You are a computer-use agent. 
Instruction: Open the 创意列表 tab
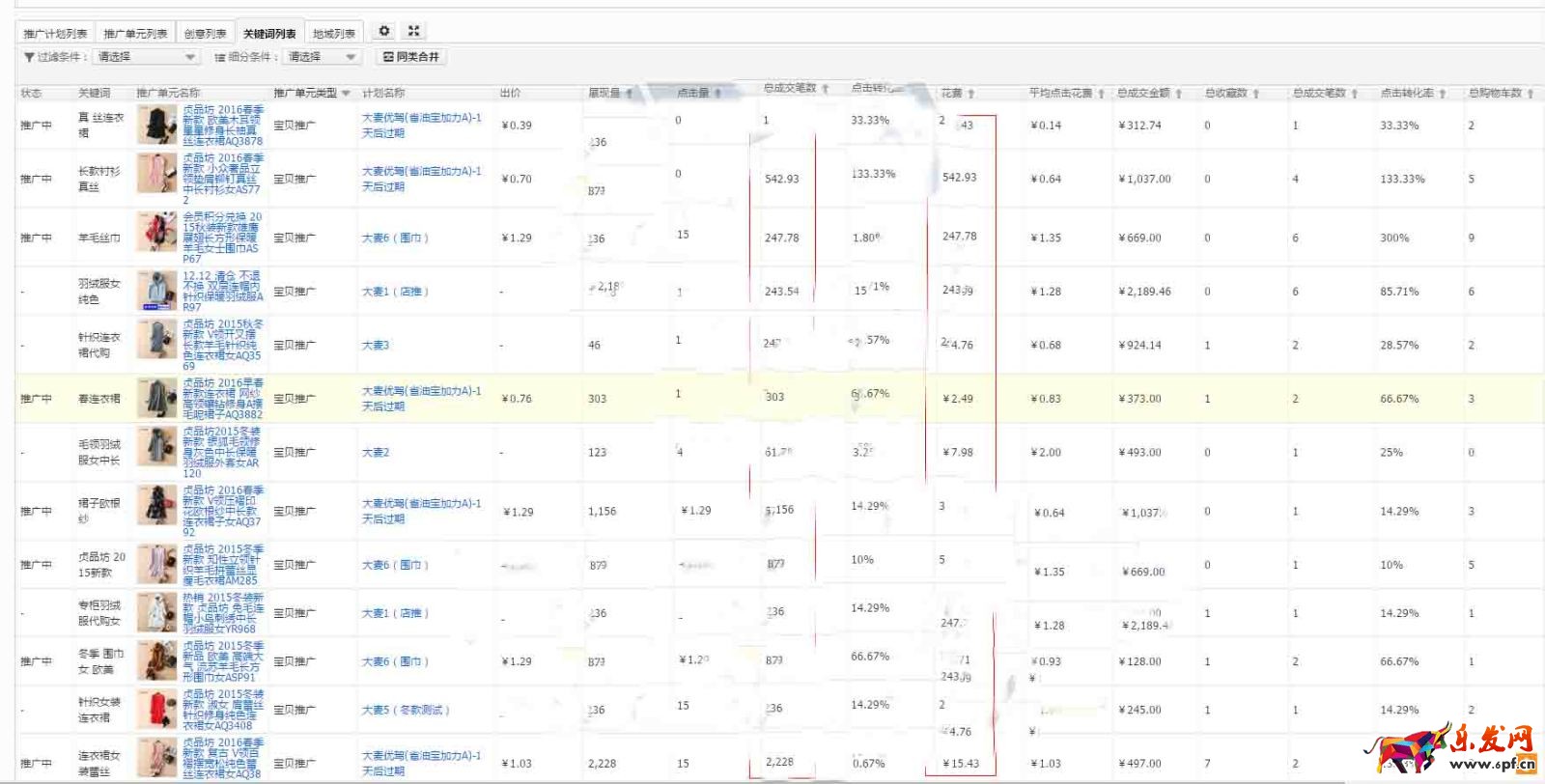click(205, 34)
